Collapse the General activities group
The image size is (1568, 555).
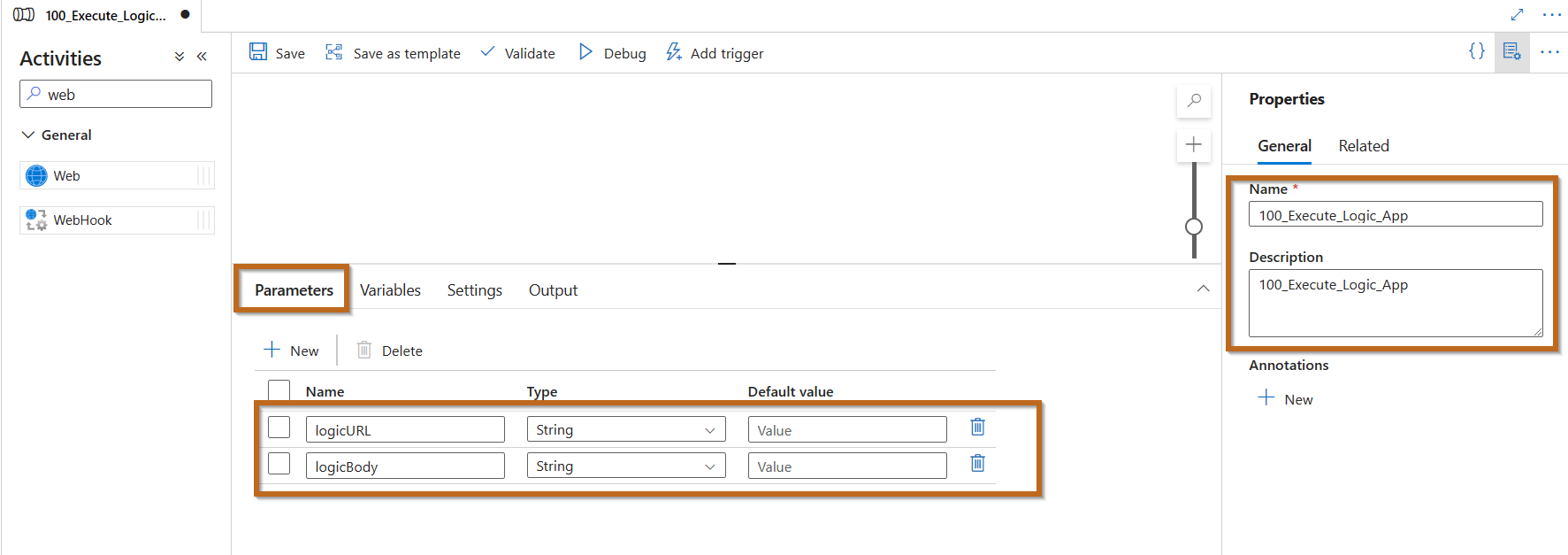[x=28, y=135]
